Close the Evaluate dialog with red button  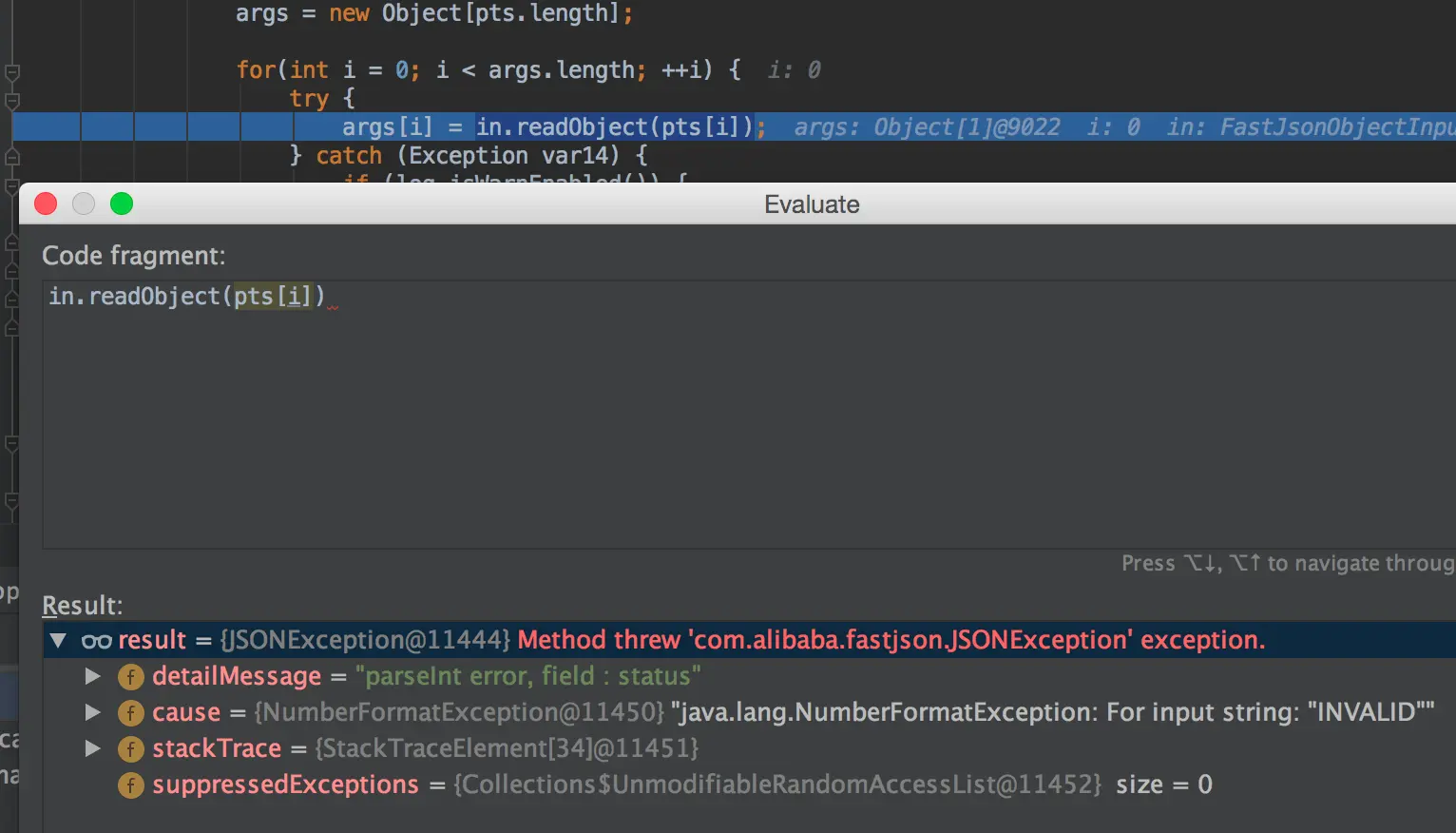[x=46, y=203]
